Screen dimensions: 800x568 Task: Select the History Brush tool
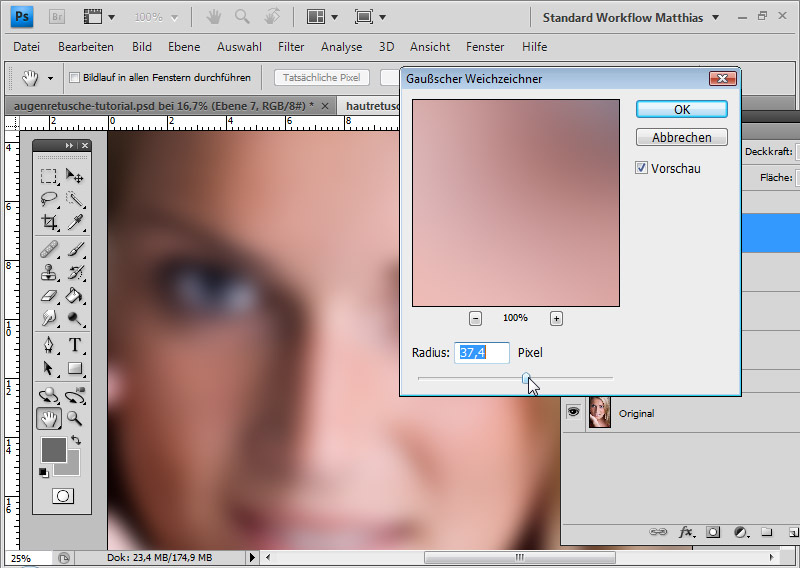pyautogui.click(x=74, y=273)
